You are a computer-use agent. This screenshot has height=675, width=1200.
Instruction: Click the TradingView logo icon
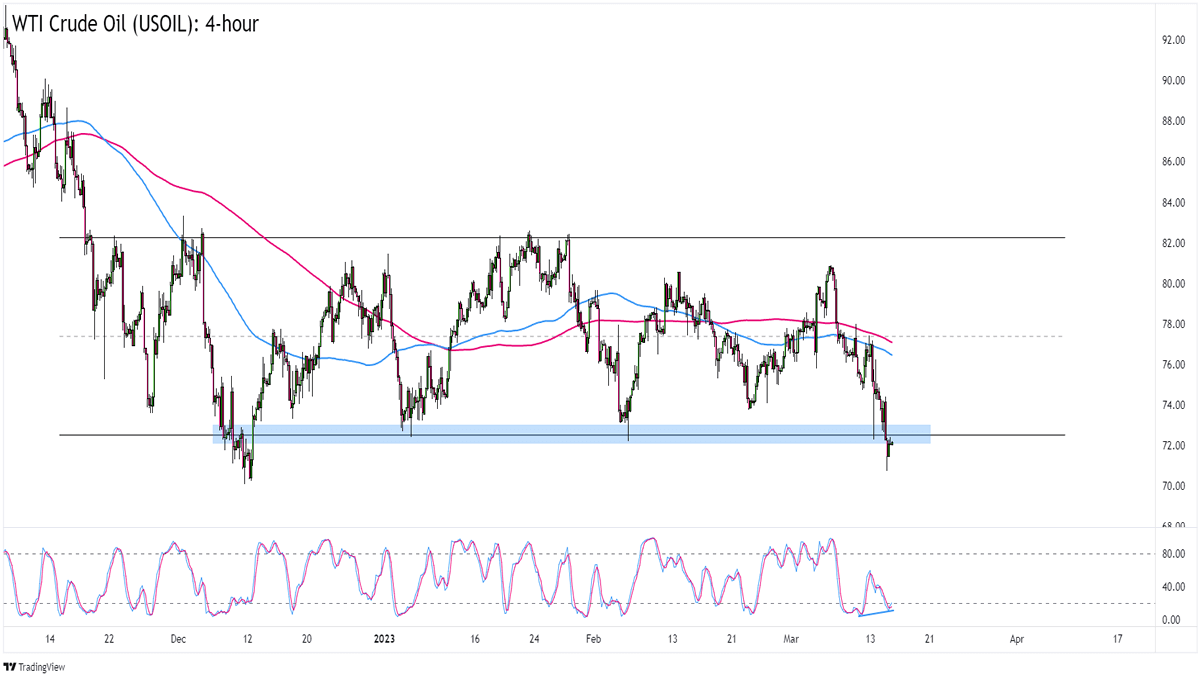point(12,666)
